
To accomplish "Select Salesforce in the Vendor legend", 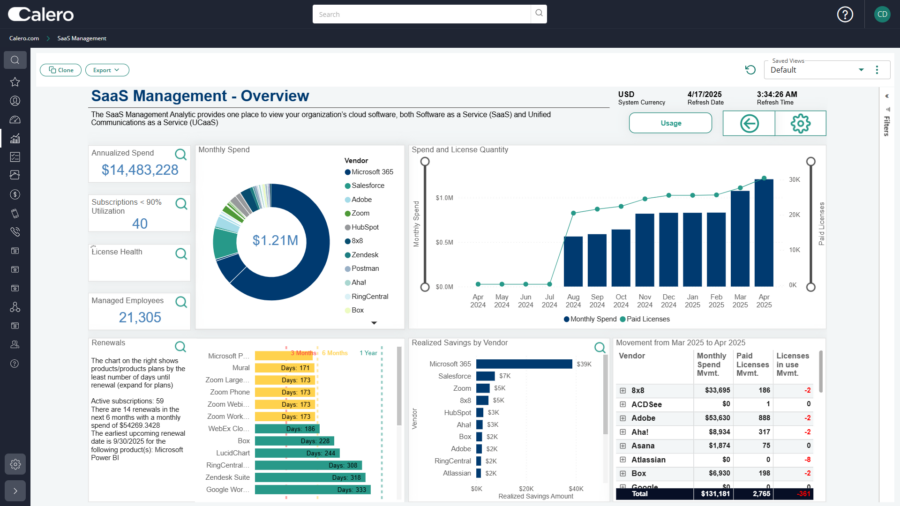I will pos(364,185).
